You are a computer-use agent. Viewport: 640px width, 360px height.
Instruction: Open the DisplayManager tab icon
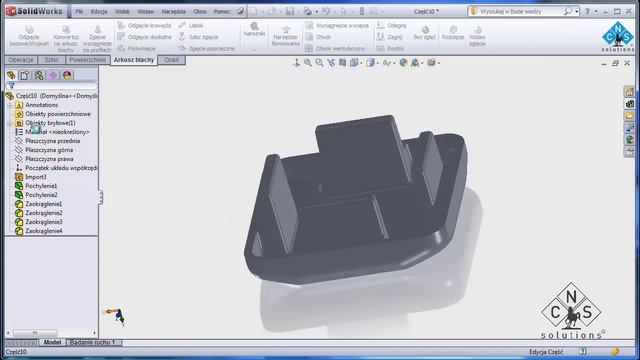pyautogui.click(x=67, y=75)
